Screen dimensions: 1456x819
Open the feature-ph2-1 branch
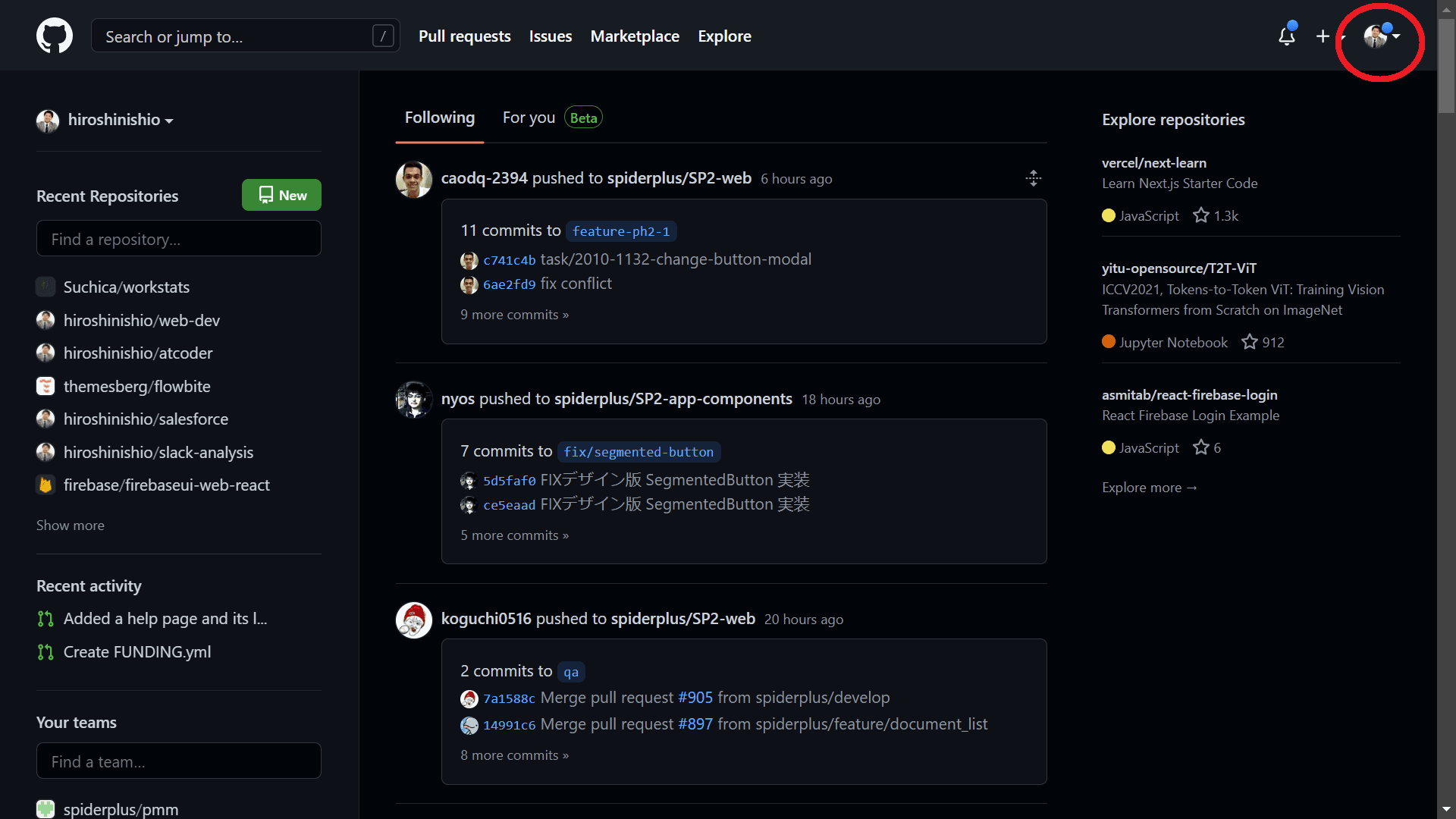tap(621, 231)
